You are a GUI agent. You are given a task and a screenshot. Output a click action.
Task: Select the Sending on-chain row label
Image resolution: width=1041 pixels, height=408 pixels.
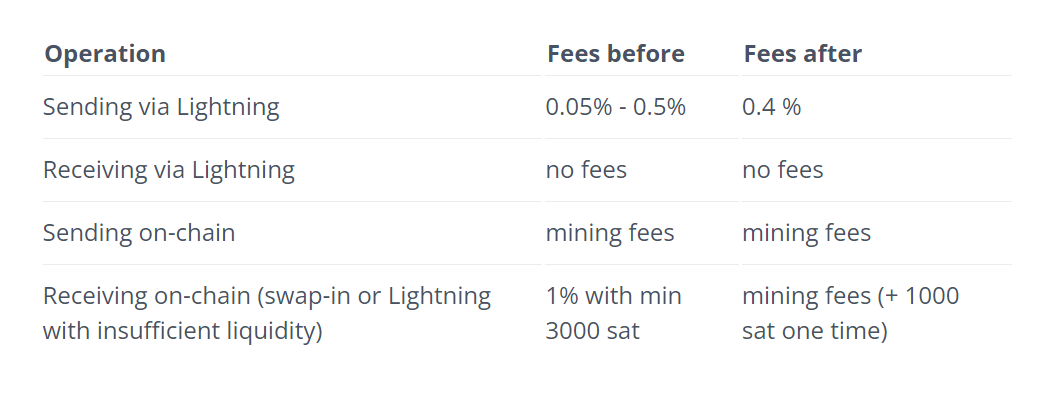139,233
